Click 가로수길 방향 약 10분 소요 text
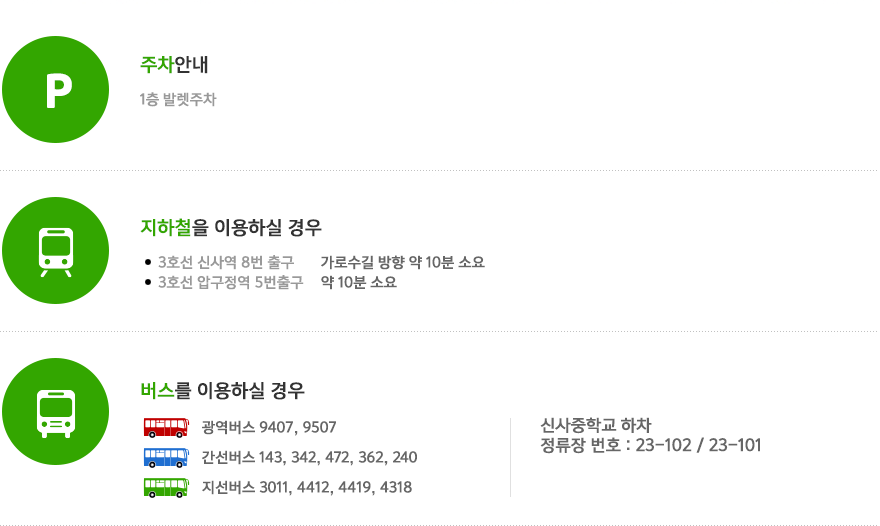Viewport: 880px width, 526px height. (x=402, y=262)
